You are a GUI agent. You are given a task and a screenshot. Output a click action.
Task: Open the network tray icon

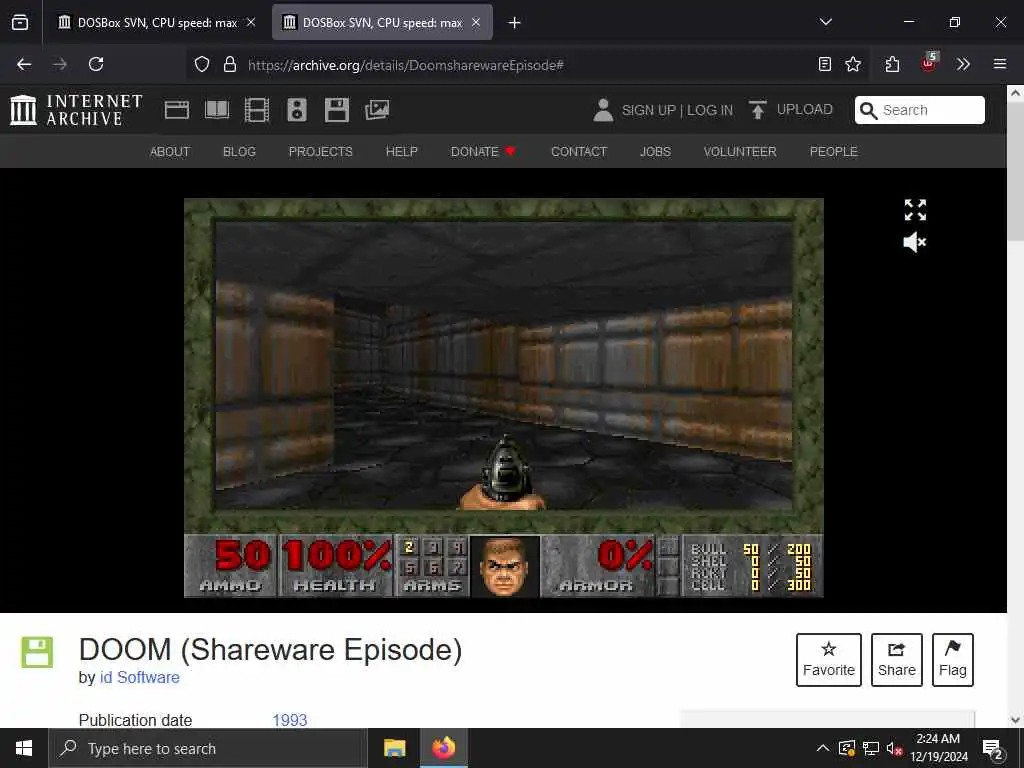tap(871, 748)
